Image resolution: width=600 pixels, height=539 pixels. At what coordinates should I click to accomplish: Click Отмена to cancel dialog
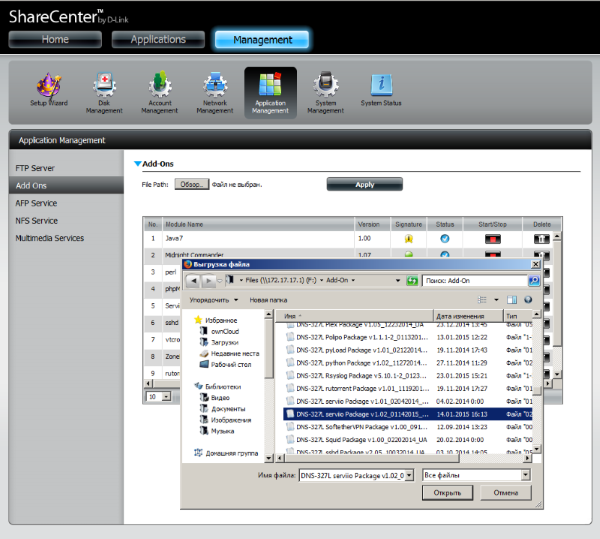(505, 493)
